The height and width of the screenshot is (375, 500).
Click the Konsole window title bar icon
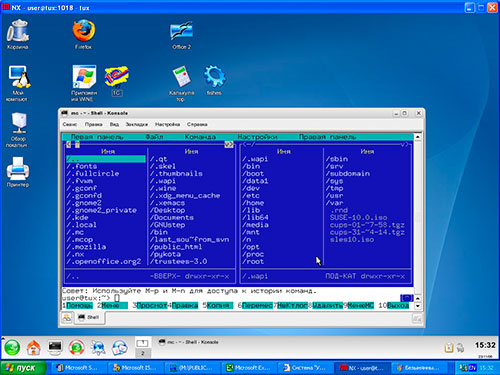(65, 113)
